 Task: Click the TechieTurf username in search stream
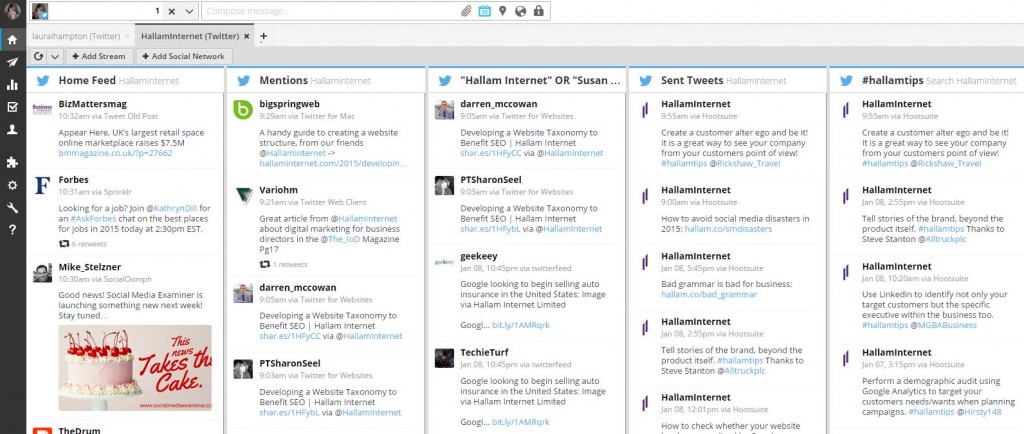pyautogui.click(x=484, y=352)
